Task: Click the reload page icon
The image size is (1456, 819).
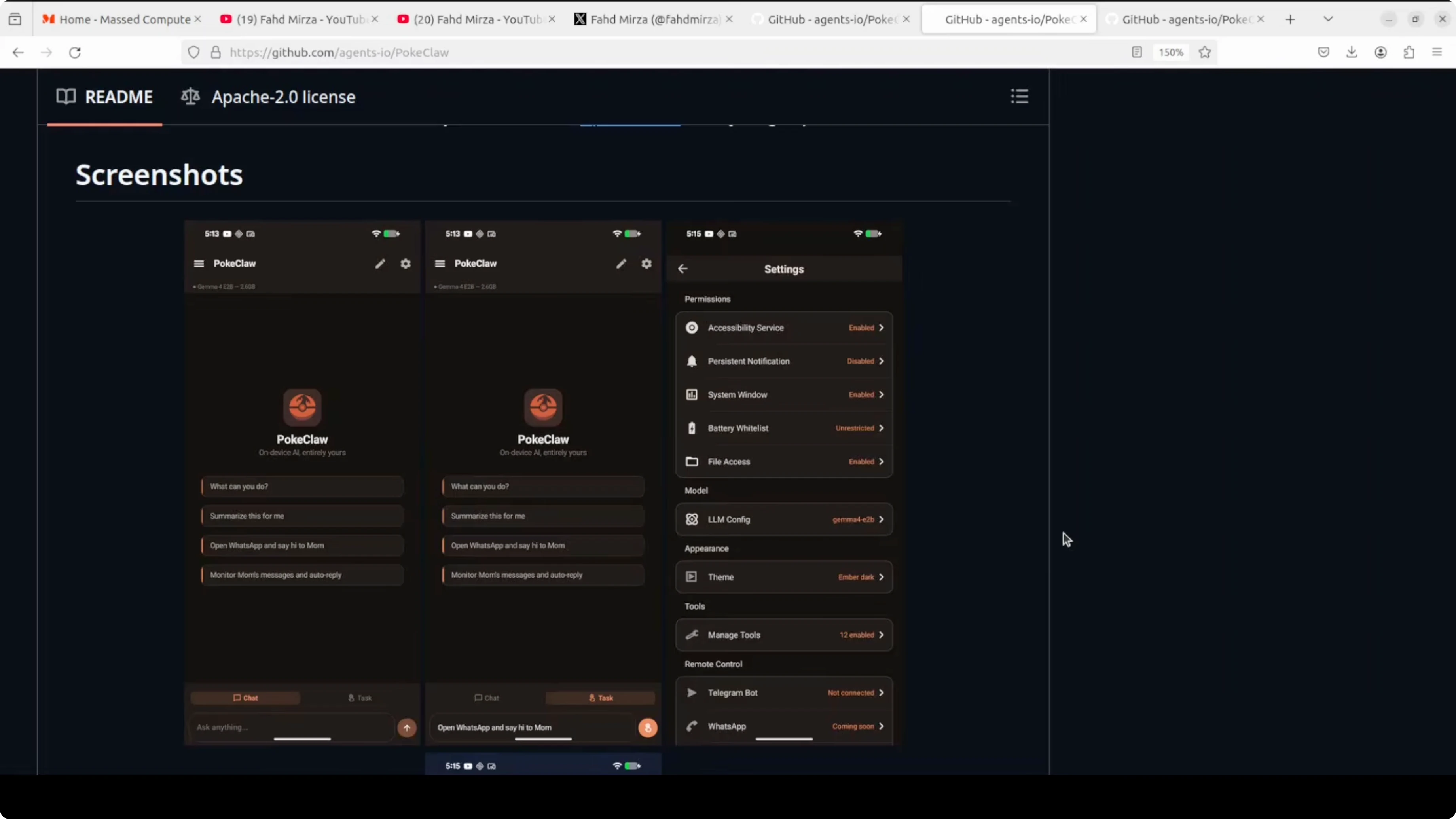Action: pyautogui.click(x=75, y=53)
